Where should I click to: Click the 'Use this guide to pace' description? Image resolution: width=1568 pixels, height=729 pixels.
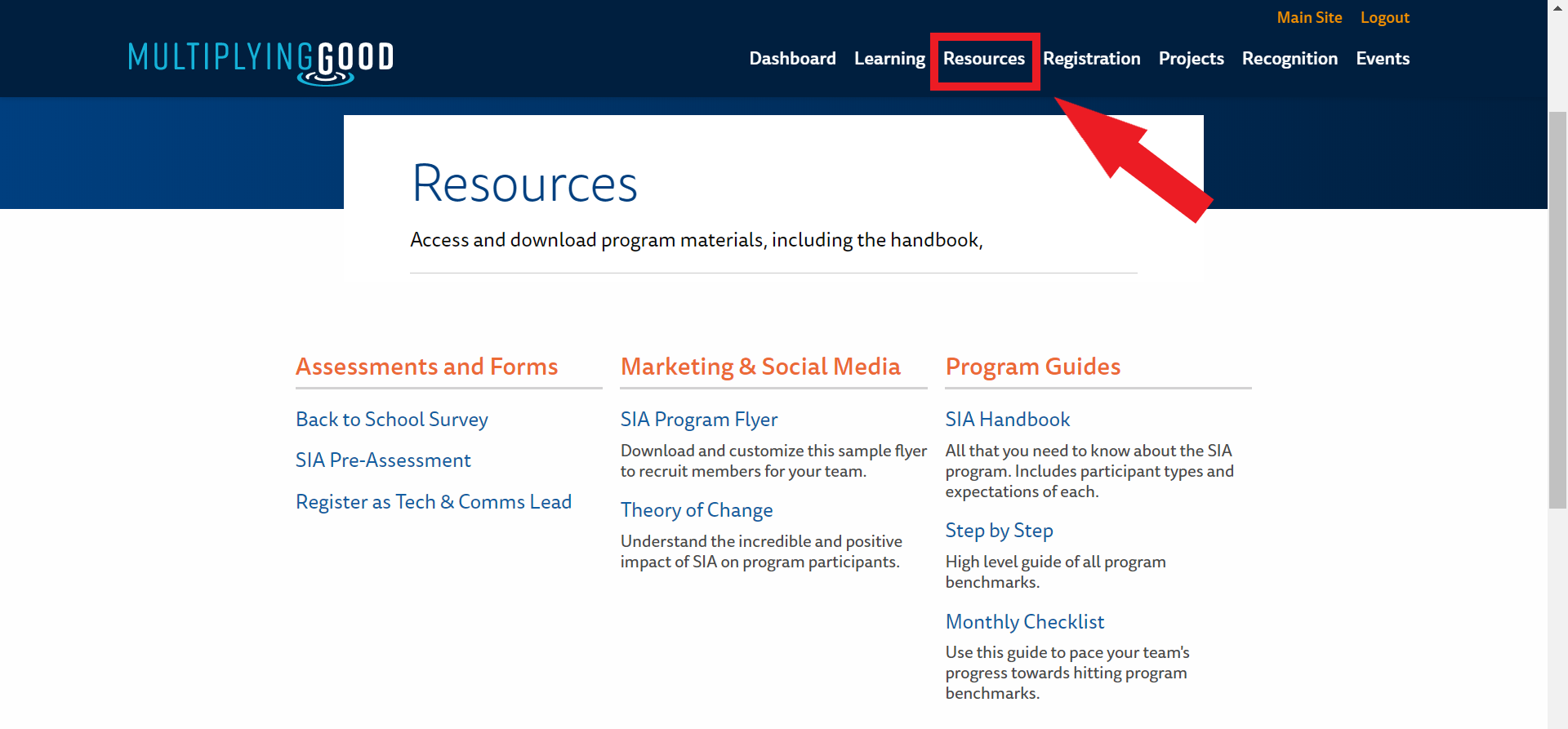click(1067, 673)
